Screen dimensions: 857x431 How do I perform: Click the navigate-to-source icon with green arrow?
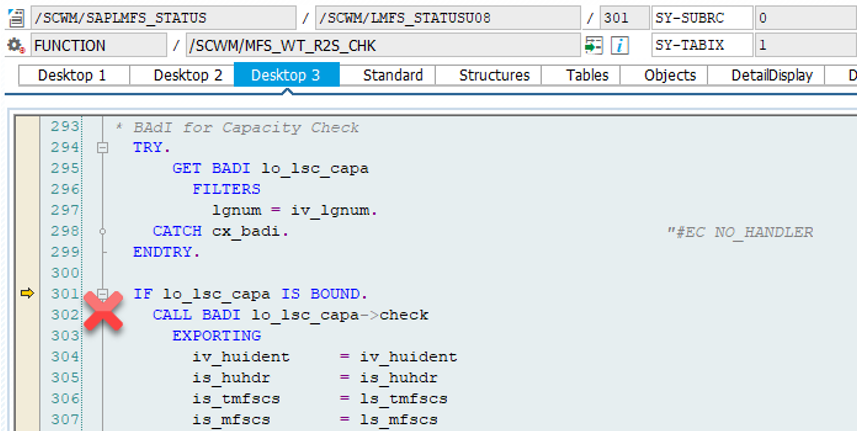pyautogui.click(x=594, y=45)
